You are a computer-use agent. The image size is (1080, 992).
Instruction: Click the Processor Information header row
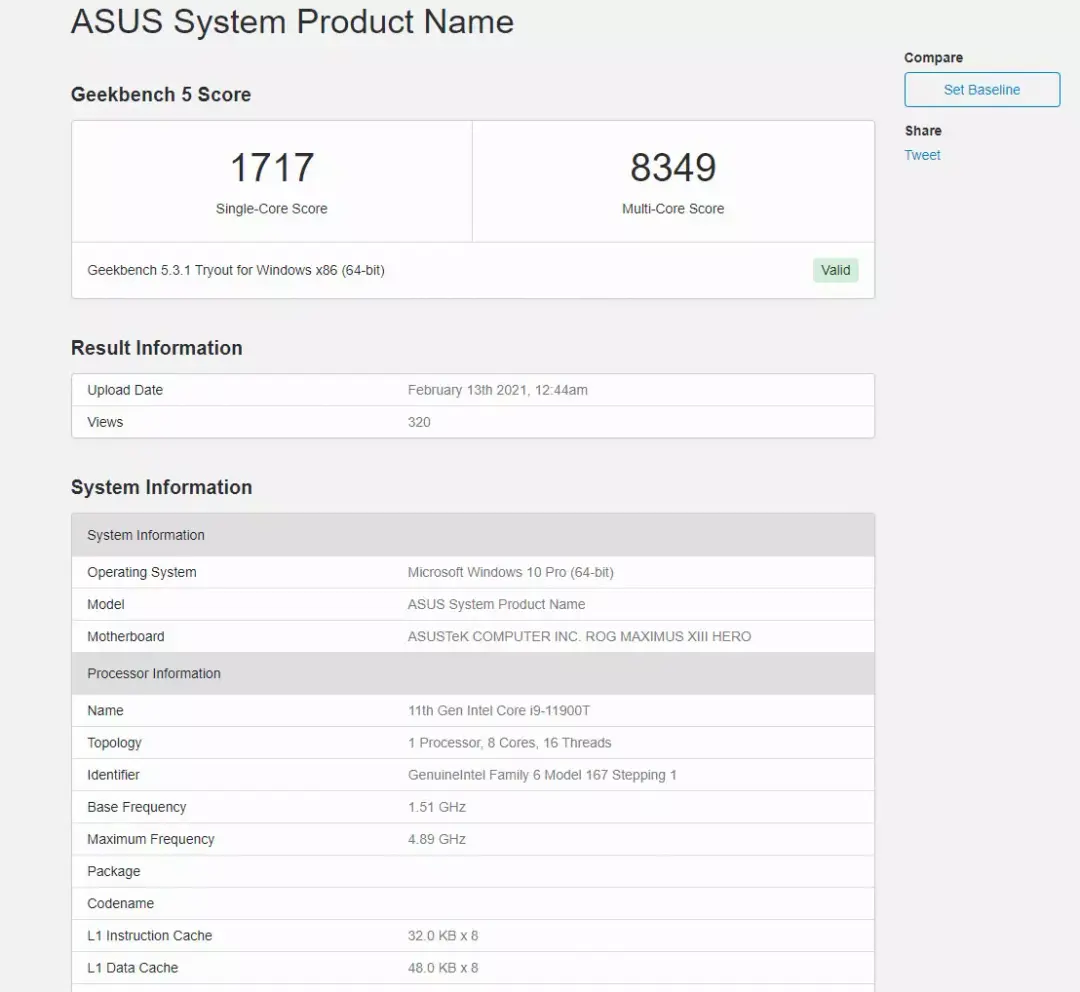472,674
